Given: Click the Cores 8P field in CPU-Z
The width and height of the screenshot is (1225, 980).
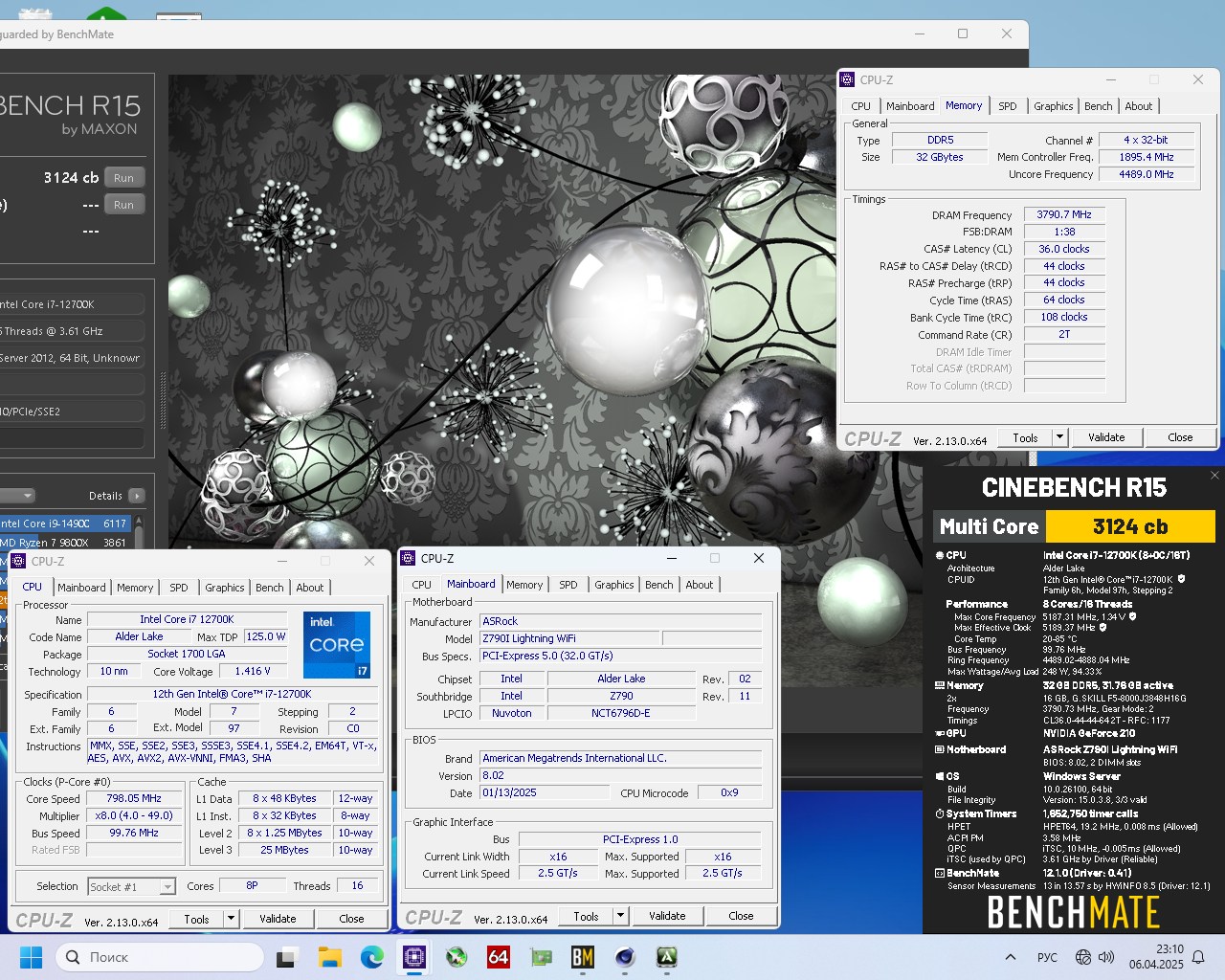Looking at the screenshot, I should pyautogui.click(x=252, y=885).
